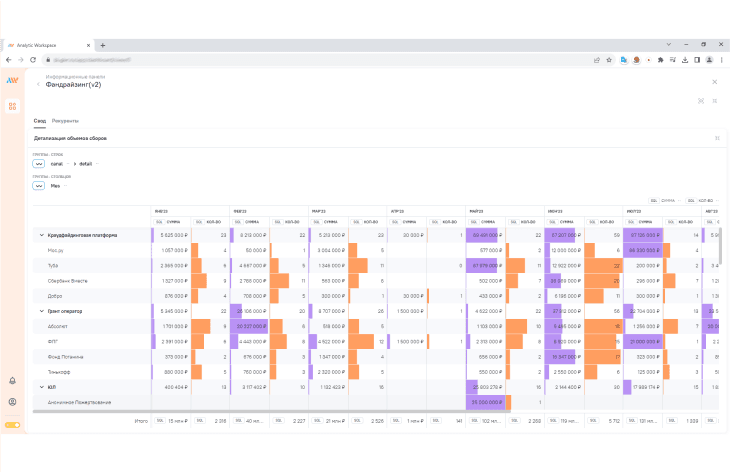This screenshot has width=731, height=473.
Task: Toggle the yellow switch in sidebar
Action: coord(13,425)
